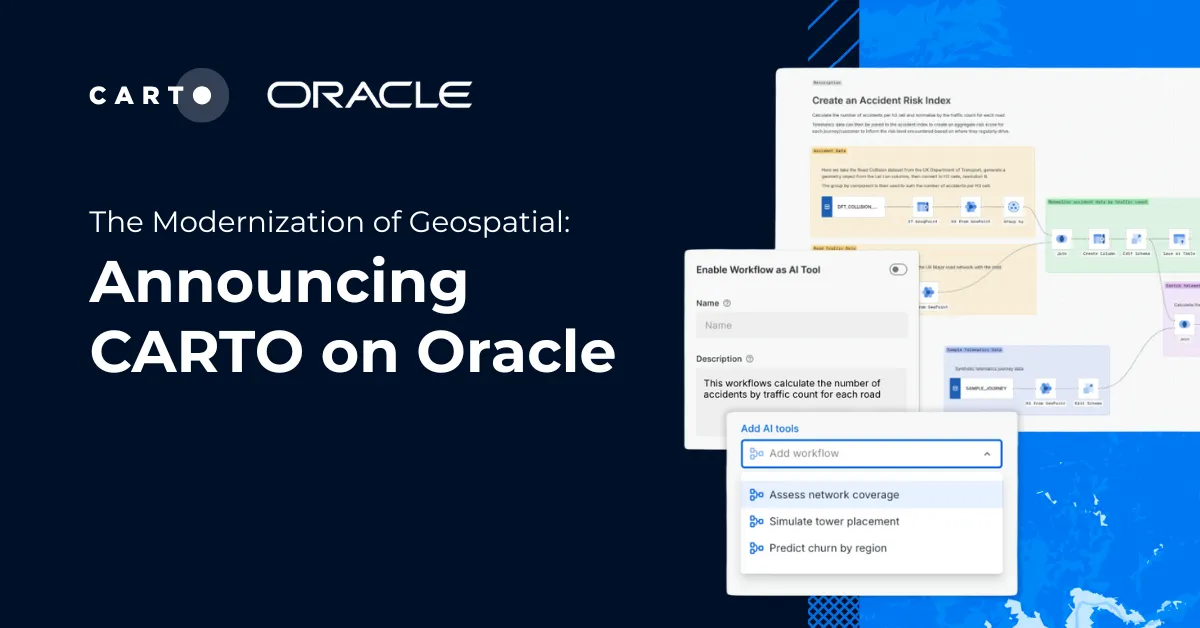This screenshot has height=628, width=1200.
Task: Select Predict churn by region option
Action: tap(827, 548)
